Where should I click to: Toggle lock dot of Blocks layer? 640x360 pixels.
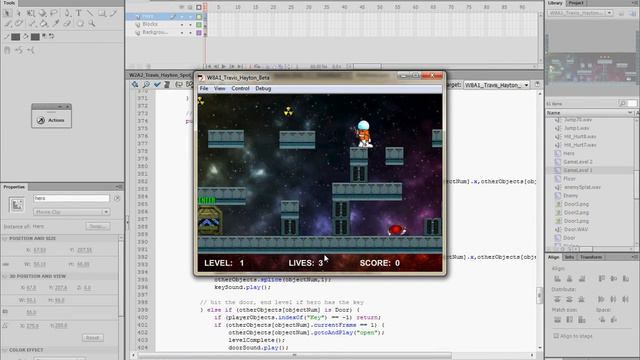tap(190, 24)
